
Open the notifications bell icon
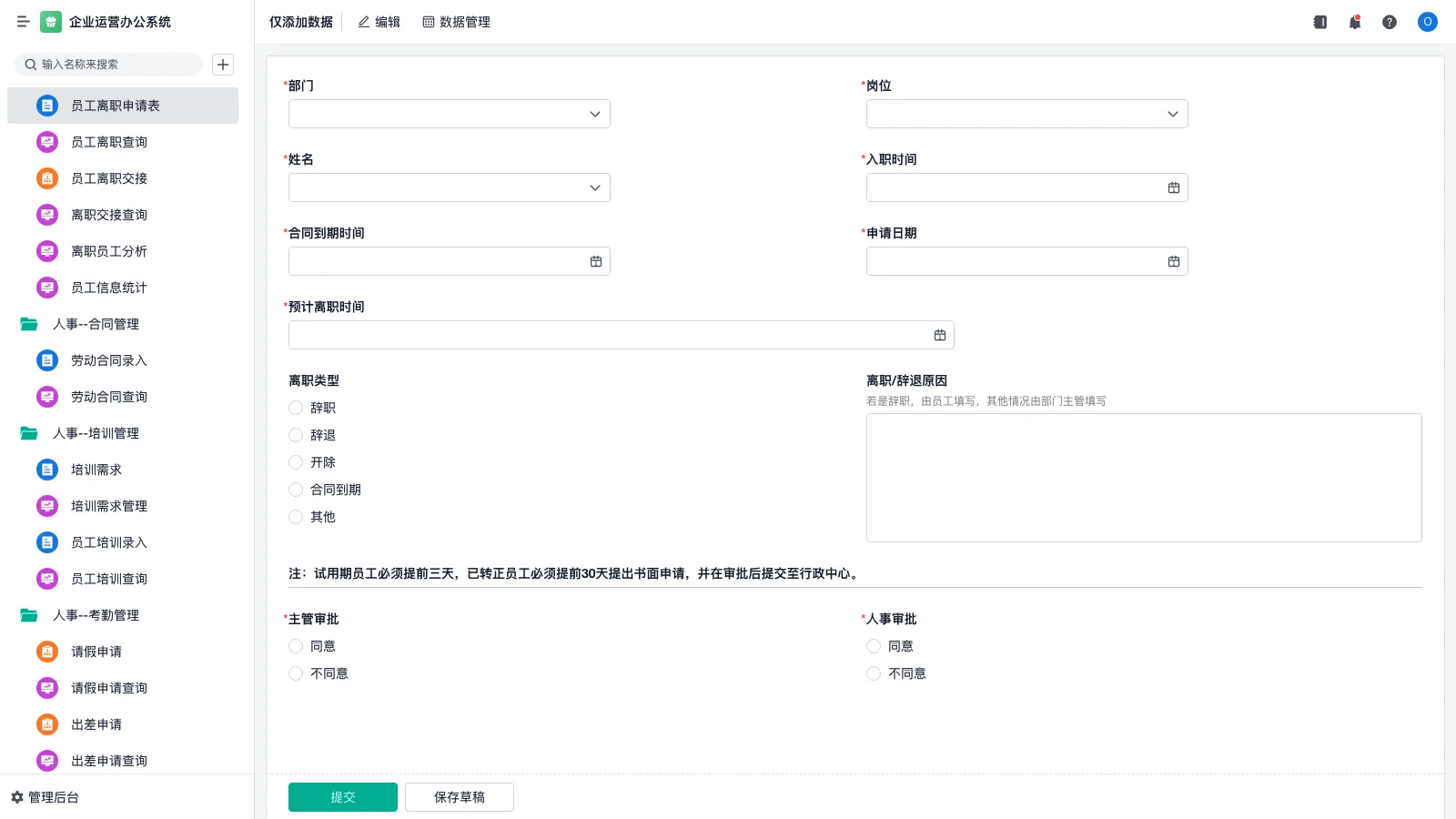pyautogui.click(x=1354, y=22)
